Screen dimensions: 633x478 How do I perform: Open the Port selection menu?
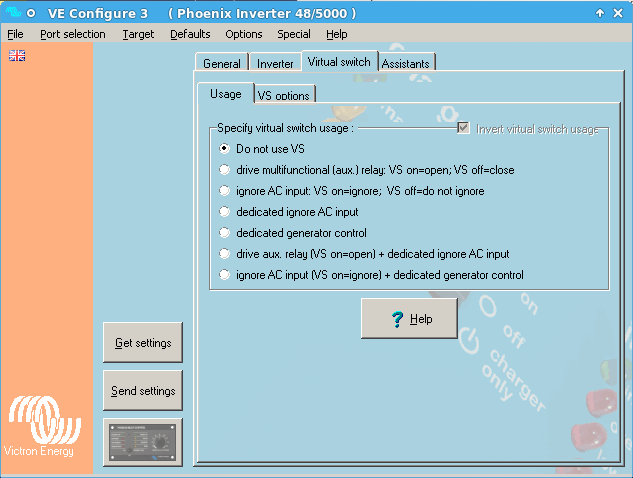point(73,34)
